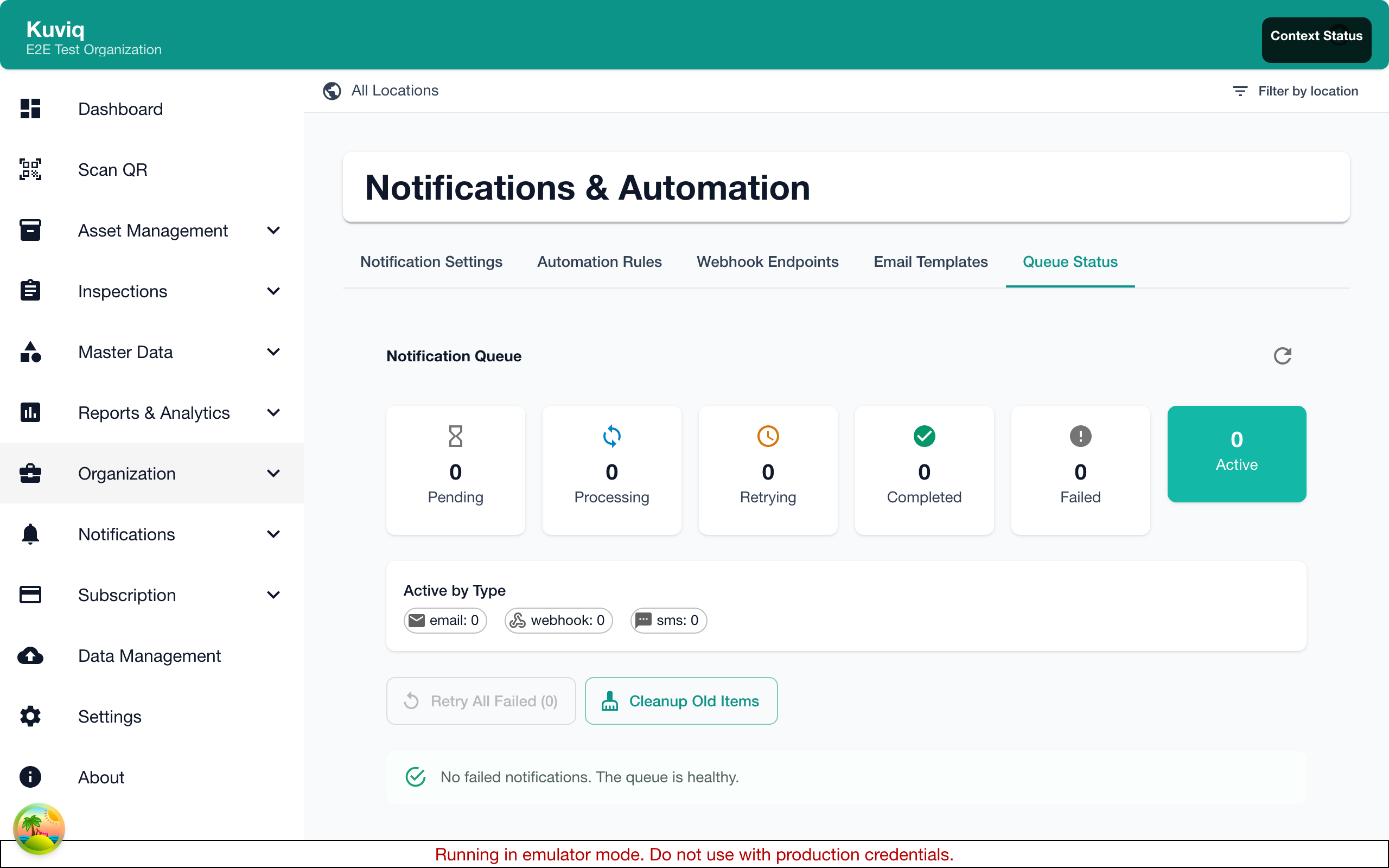Select the Master Data shapes icon
Viewport: 1389px width, 868px height.
pyautogui.click(x=30, y=352)
